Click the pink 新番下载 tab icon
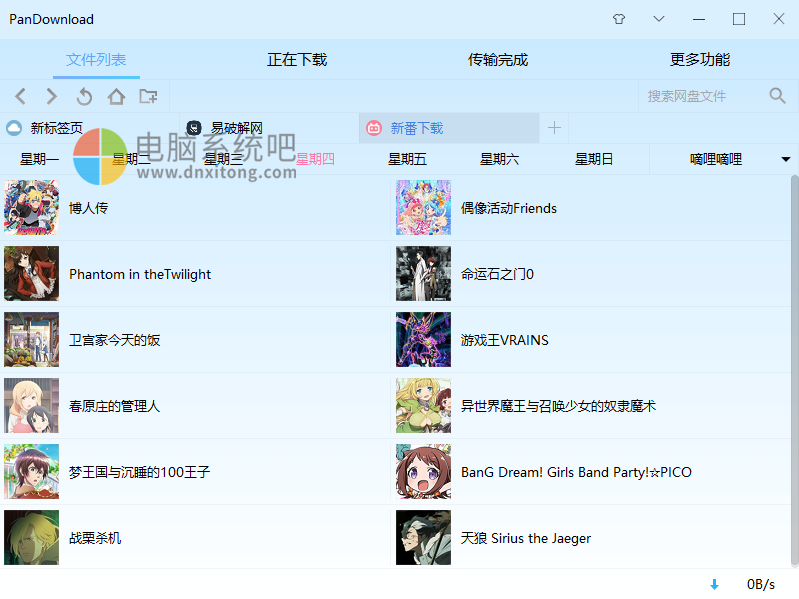This screenshot has width=799, height=599. [x=374, y=128]
